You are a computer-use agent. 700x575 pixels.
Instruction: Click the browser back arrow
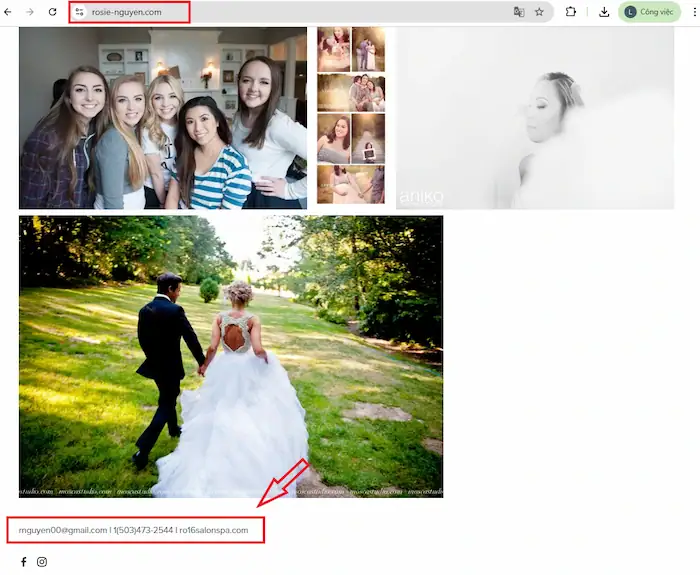click(10, 12)
